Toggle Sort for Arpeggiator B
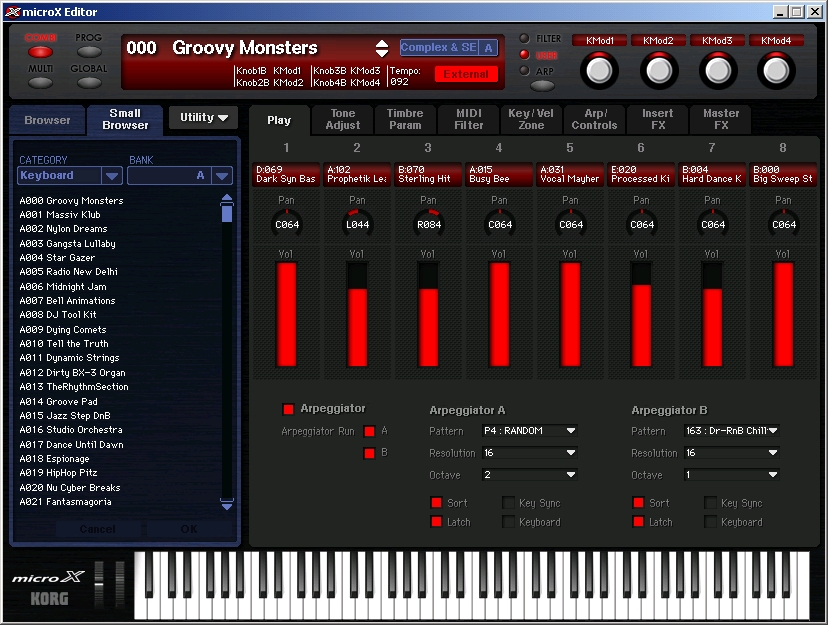This screenshot has width=828, height=625. (x=638, y=503)
